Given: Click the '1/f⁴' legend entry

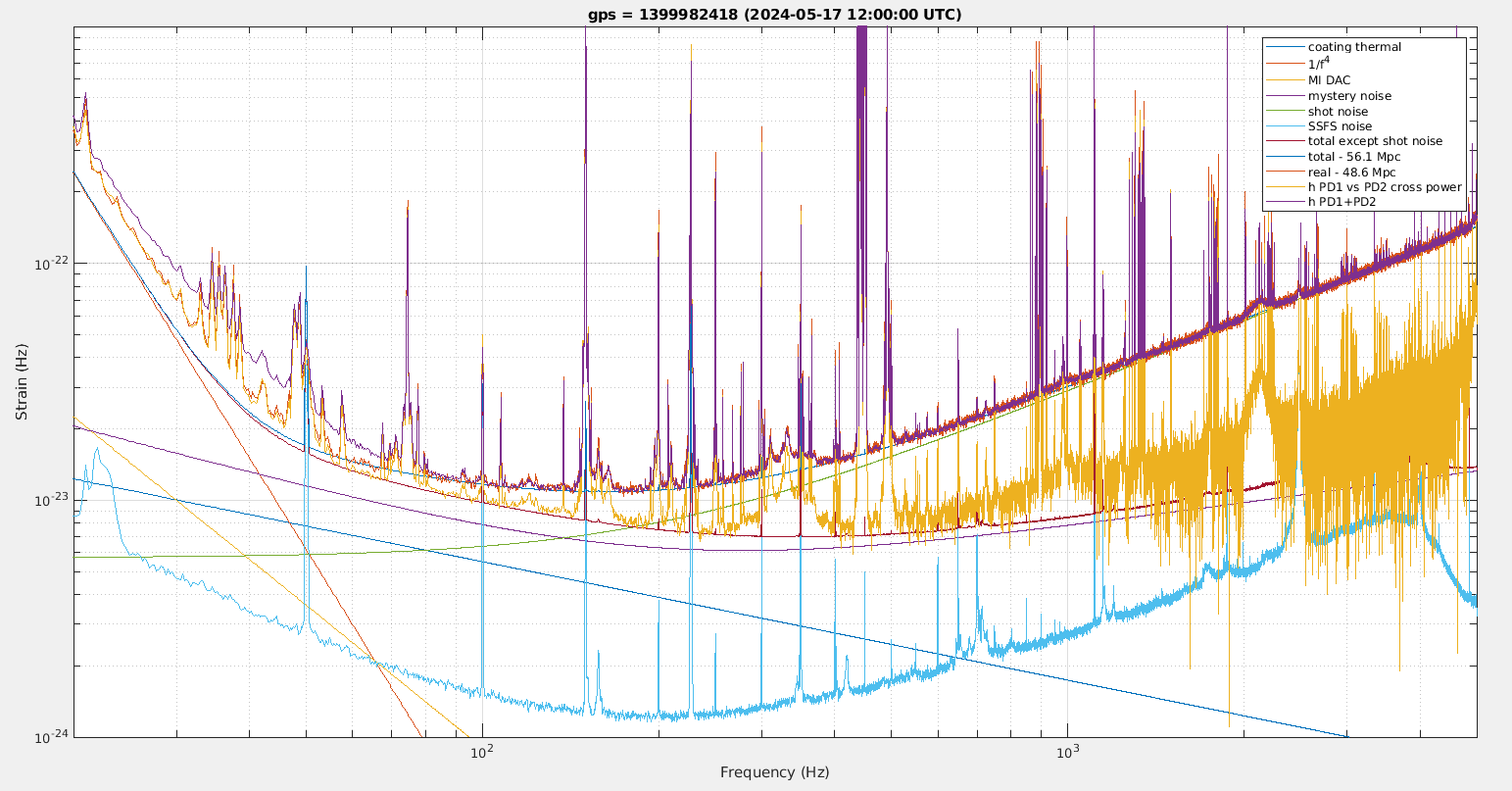Looking at the screenshot, I should click(1317, 63).
